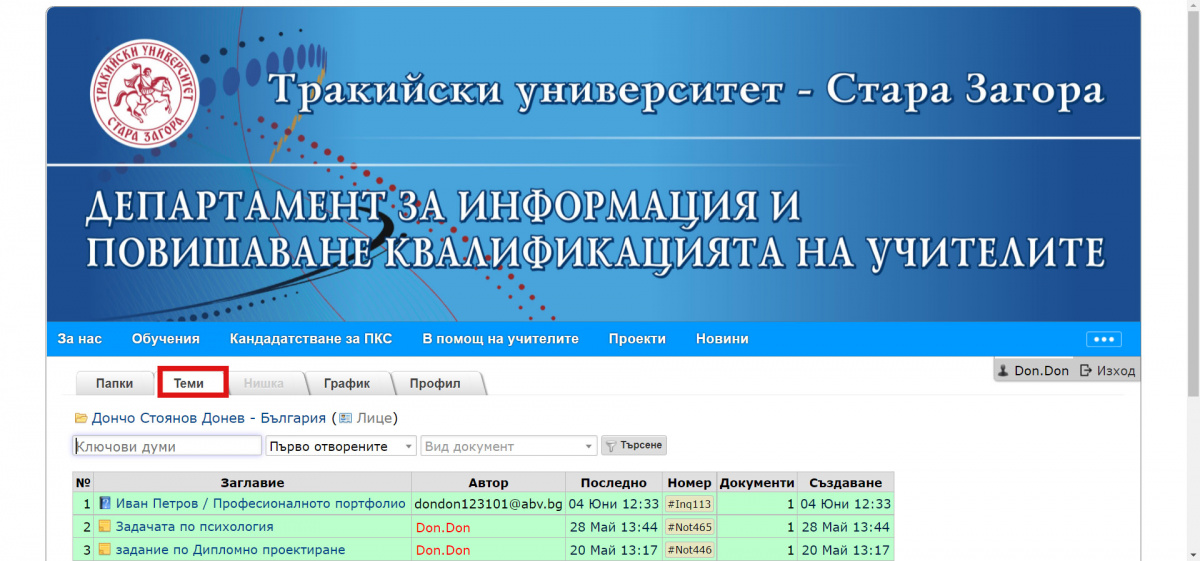This screenshot has width=1200, height=561.
Task: Open the Проекти menu
Action: (x=637, y=339)
